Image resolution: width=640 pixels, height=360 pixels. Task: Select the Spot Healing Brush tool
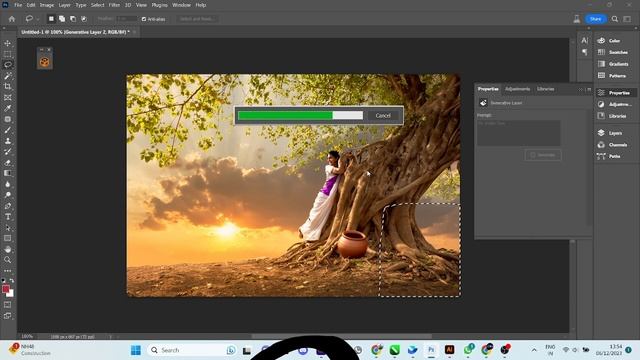point(8,119)
